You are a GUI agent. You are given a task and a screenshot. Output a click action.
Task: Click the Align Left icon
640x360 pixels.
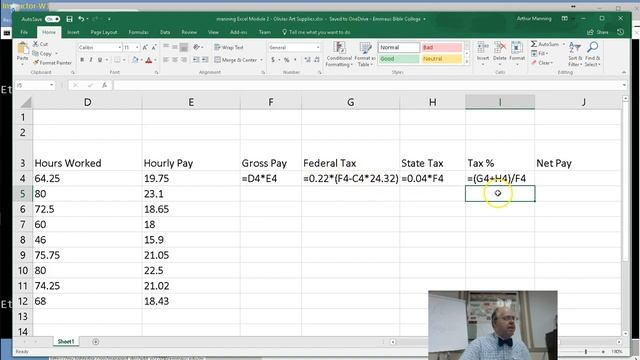166,60
